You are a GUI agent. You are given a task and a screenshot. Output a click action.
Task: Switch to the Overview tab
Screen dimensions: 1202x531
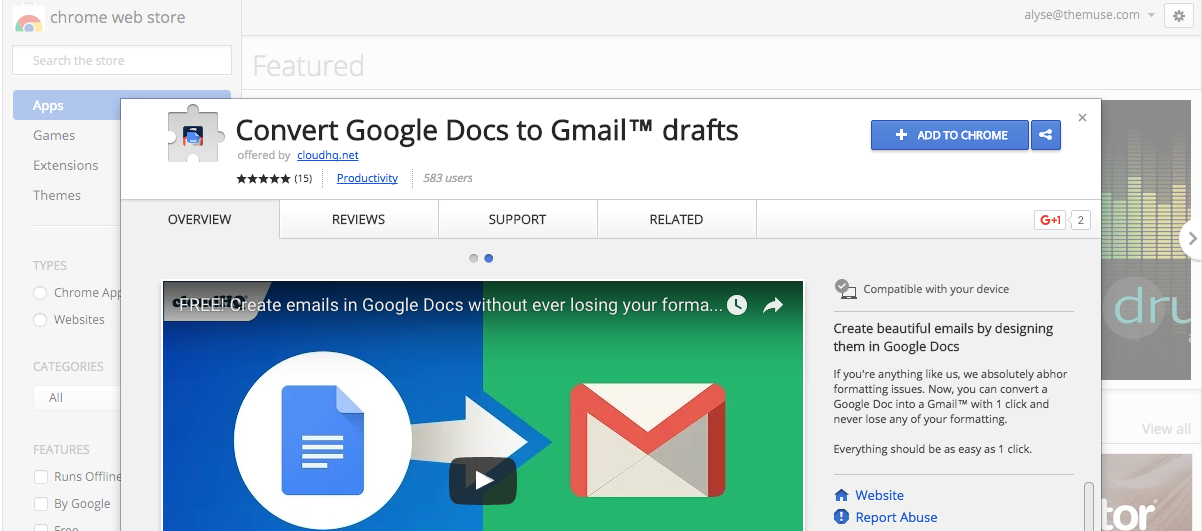(x=200, y=219)
